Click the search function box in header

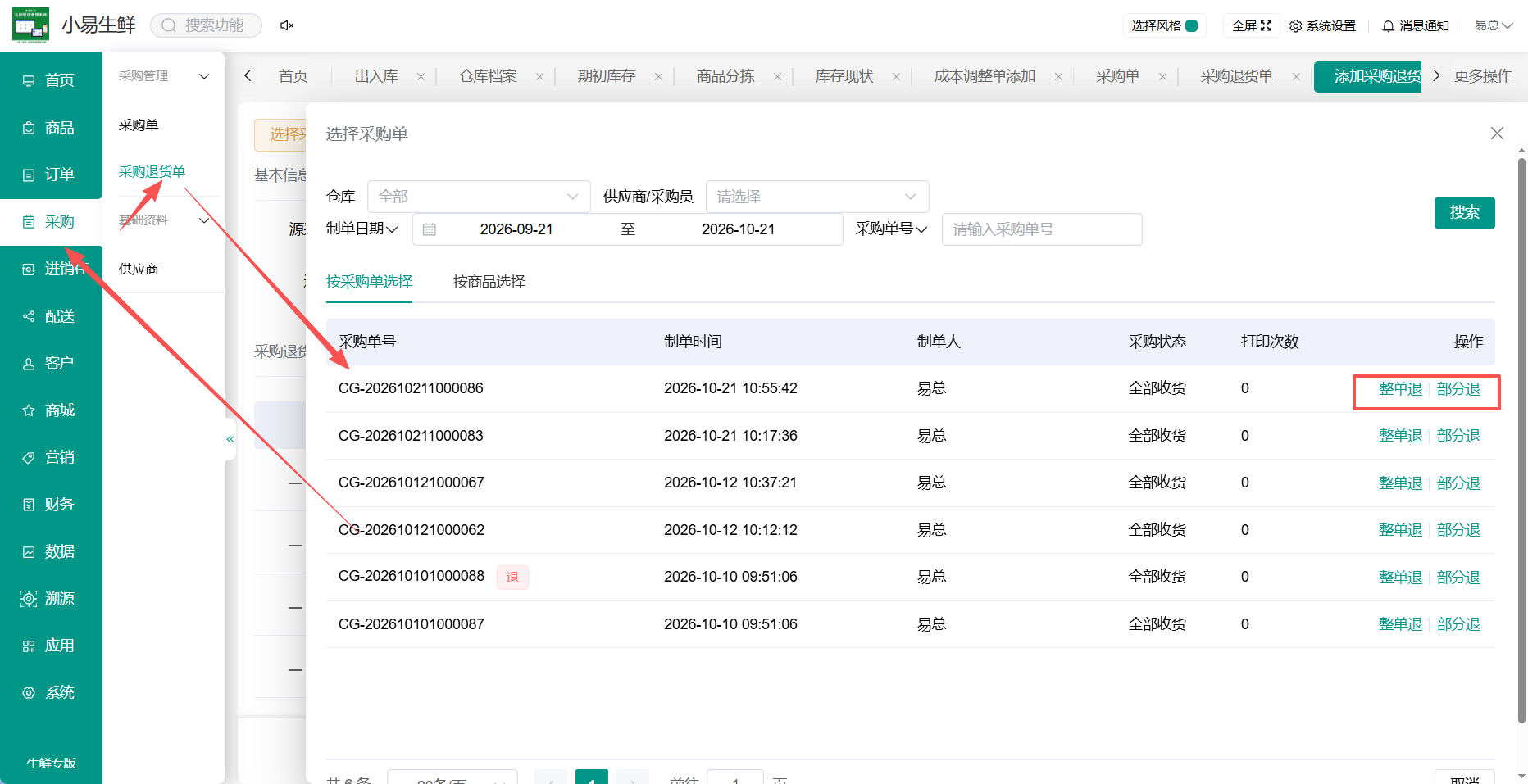click(206, 25)
